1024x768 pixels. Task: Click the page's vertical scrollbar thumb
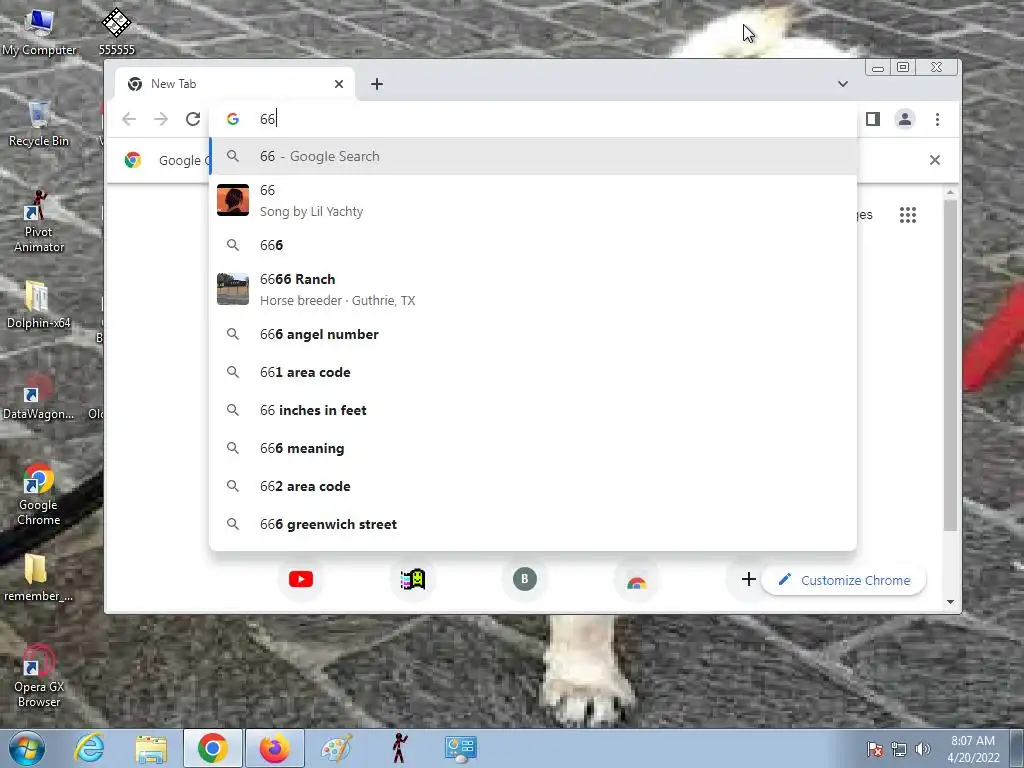(950, 366)
